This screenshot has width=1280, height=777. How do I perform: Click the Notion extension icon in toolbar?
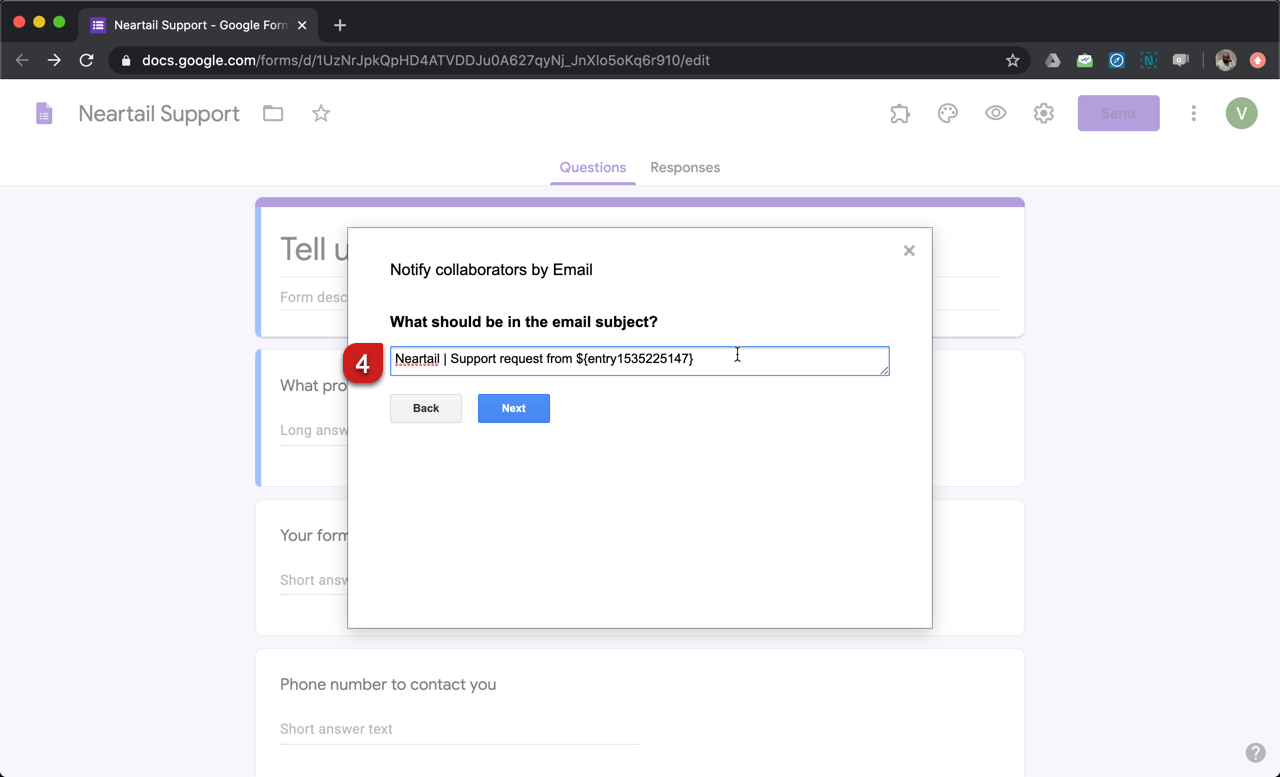point(1148,60)
